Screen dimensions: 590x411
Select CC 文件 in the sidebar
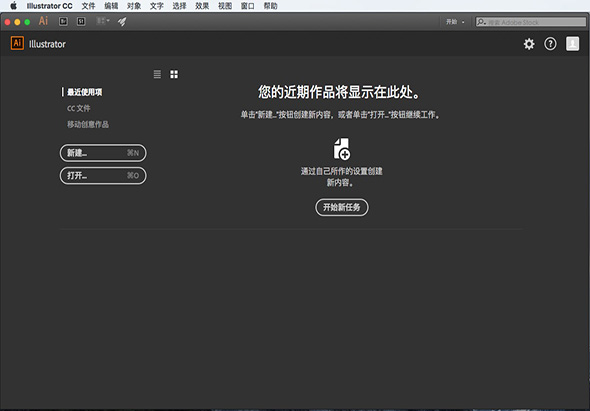click(x=79, y=108)
